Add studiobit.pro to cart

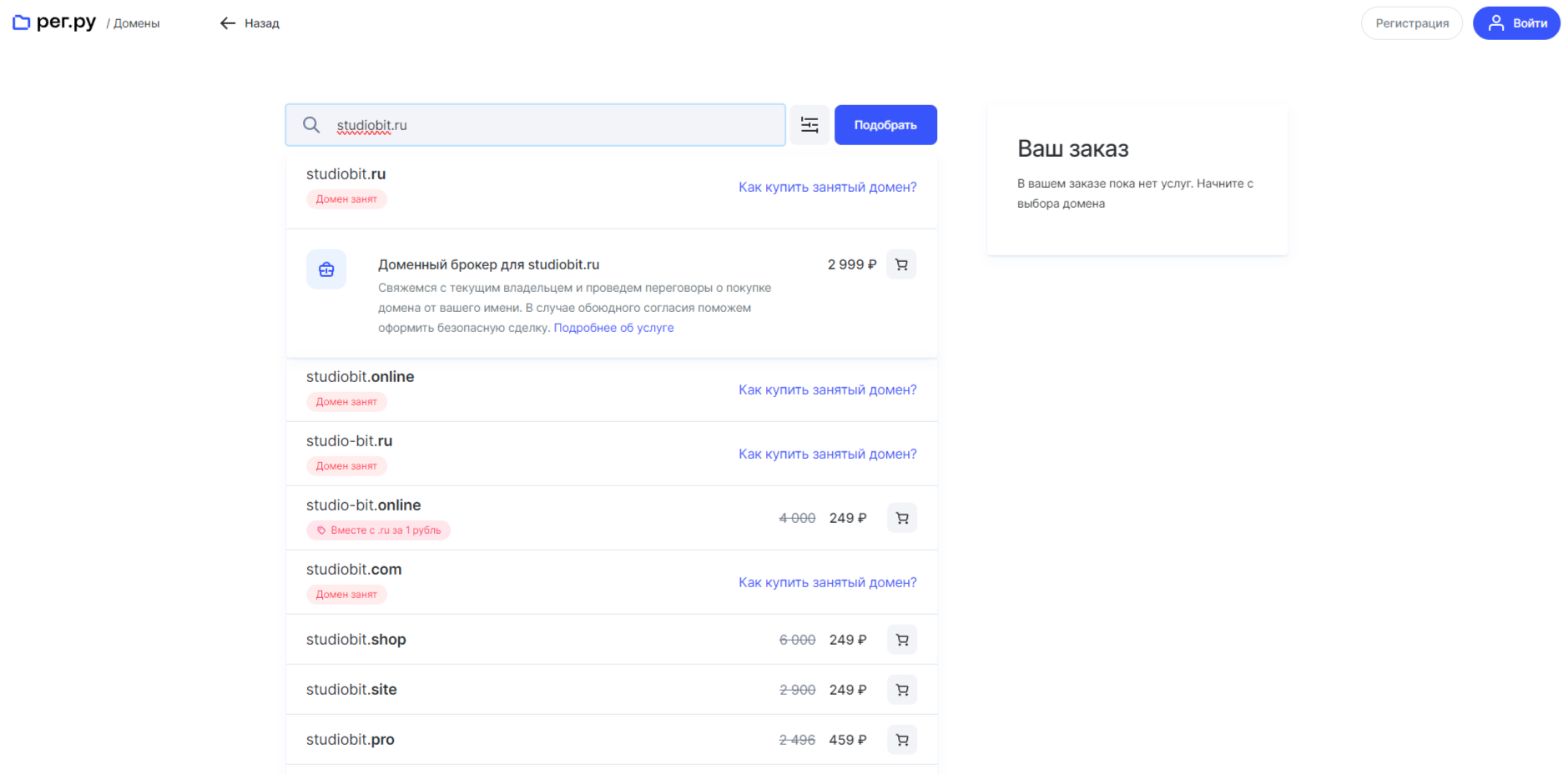(902, 740)
